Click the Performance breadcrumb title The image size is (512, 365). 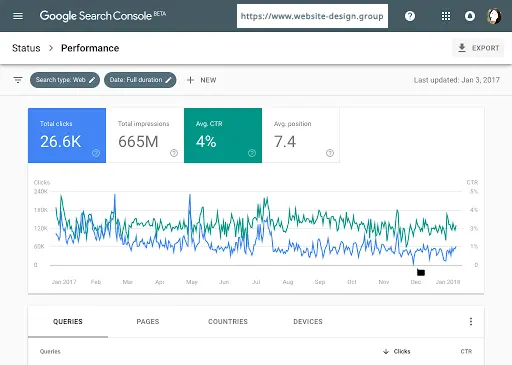[x=90, y=48]
